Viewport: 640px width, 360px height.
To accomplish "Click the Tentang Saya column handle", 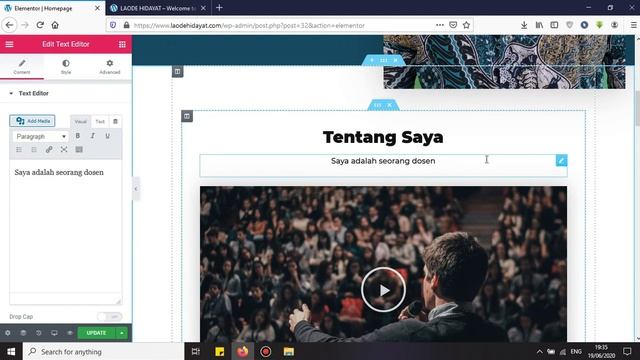I will [187, 116].
